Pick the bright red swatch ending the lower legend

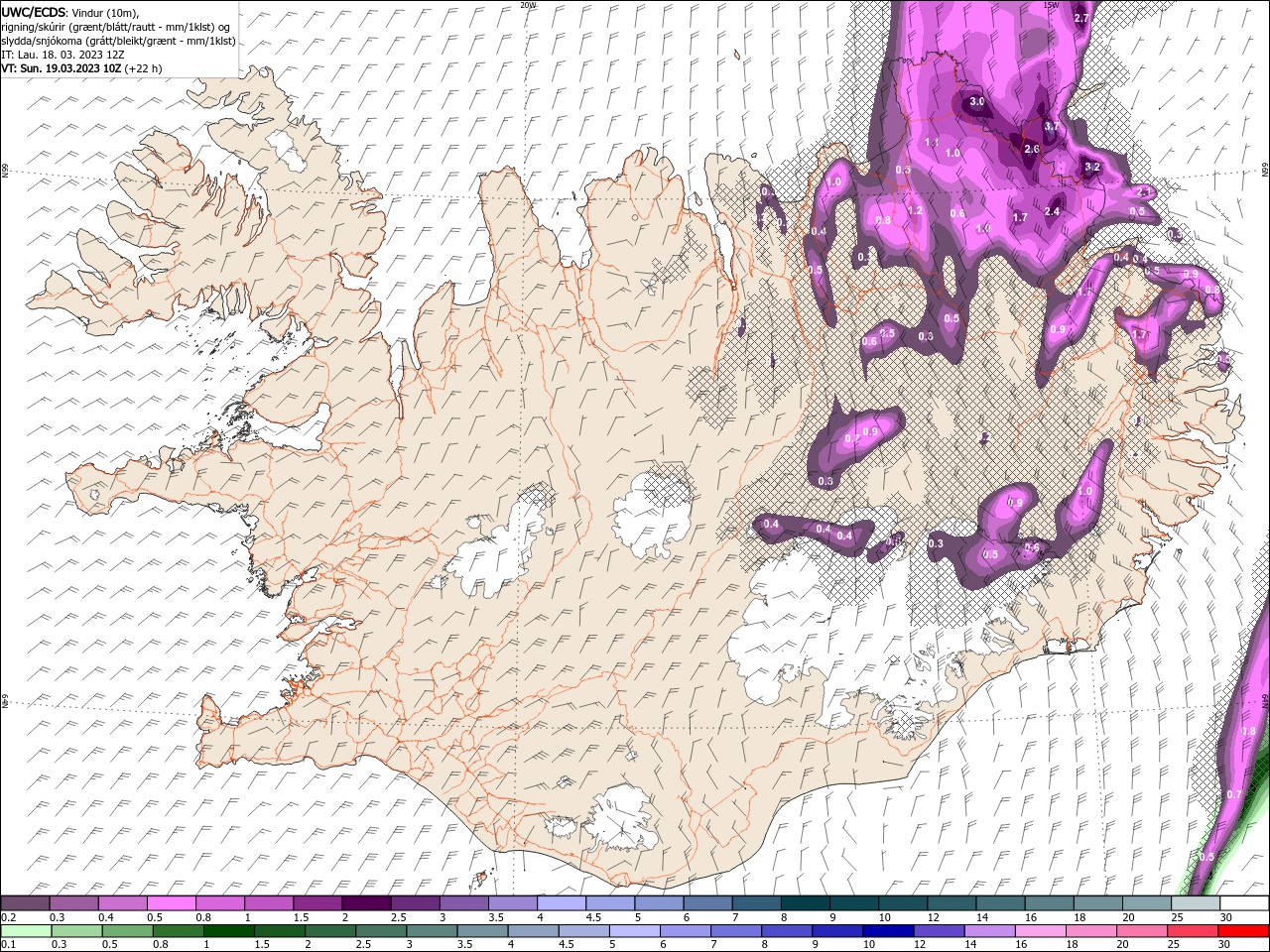[x=1243, y=930]
